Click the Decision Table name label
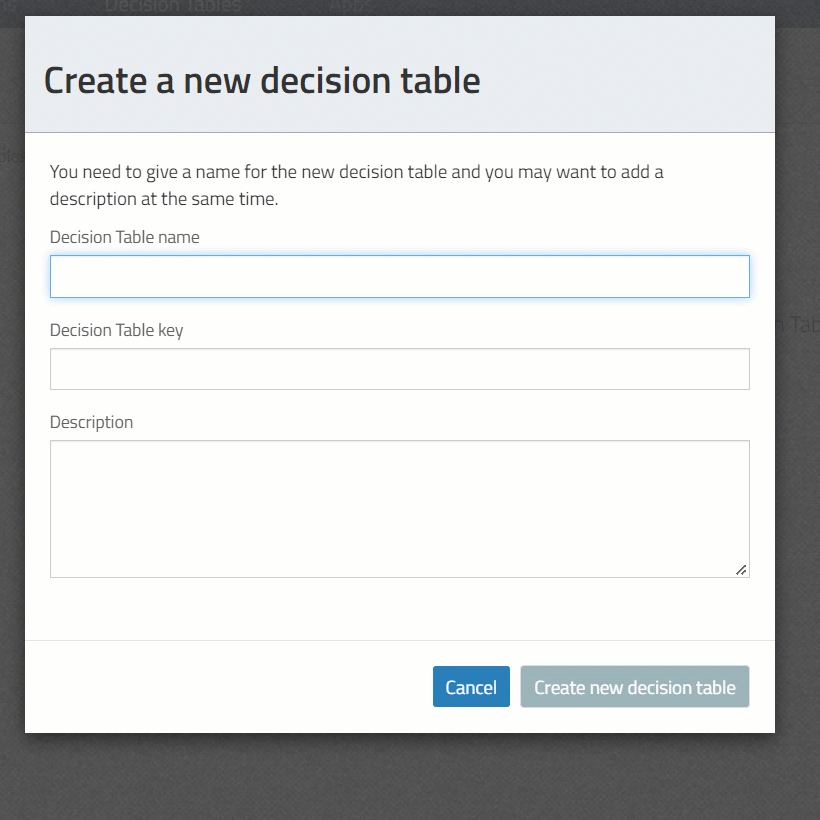 (124, 237)
